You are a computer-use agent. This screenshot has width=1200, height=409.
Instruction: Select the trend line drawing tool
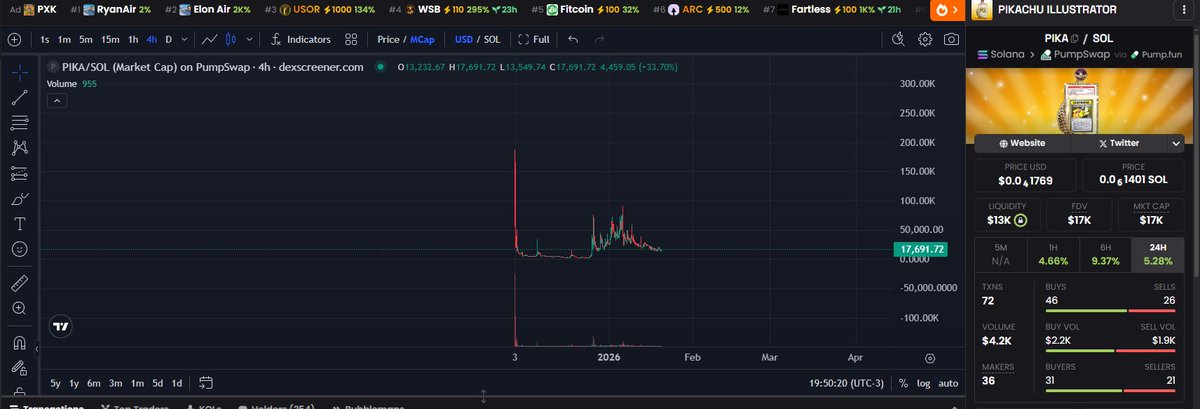(x=19, y=97)
